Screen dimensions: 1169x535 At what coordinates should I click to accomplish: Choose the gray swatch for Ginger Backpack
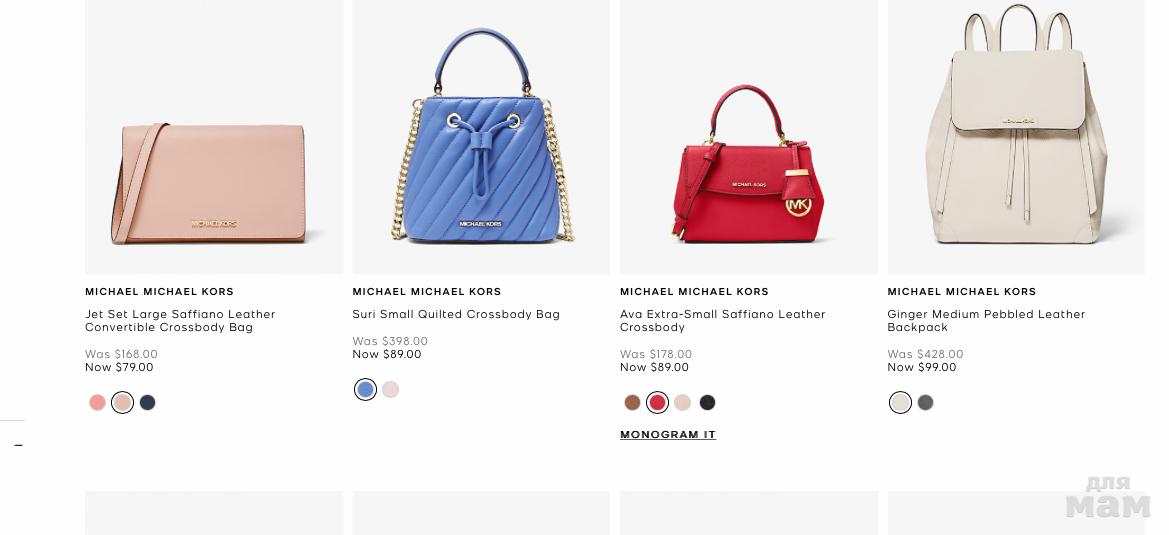[x=925, y=402]
